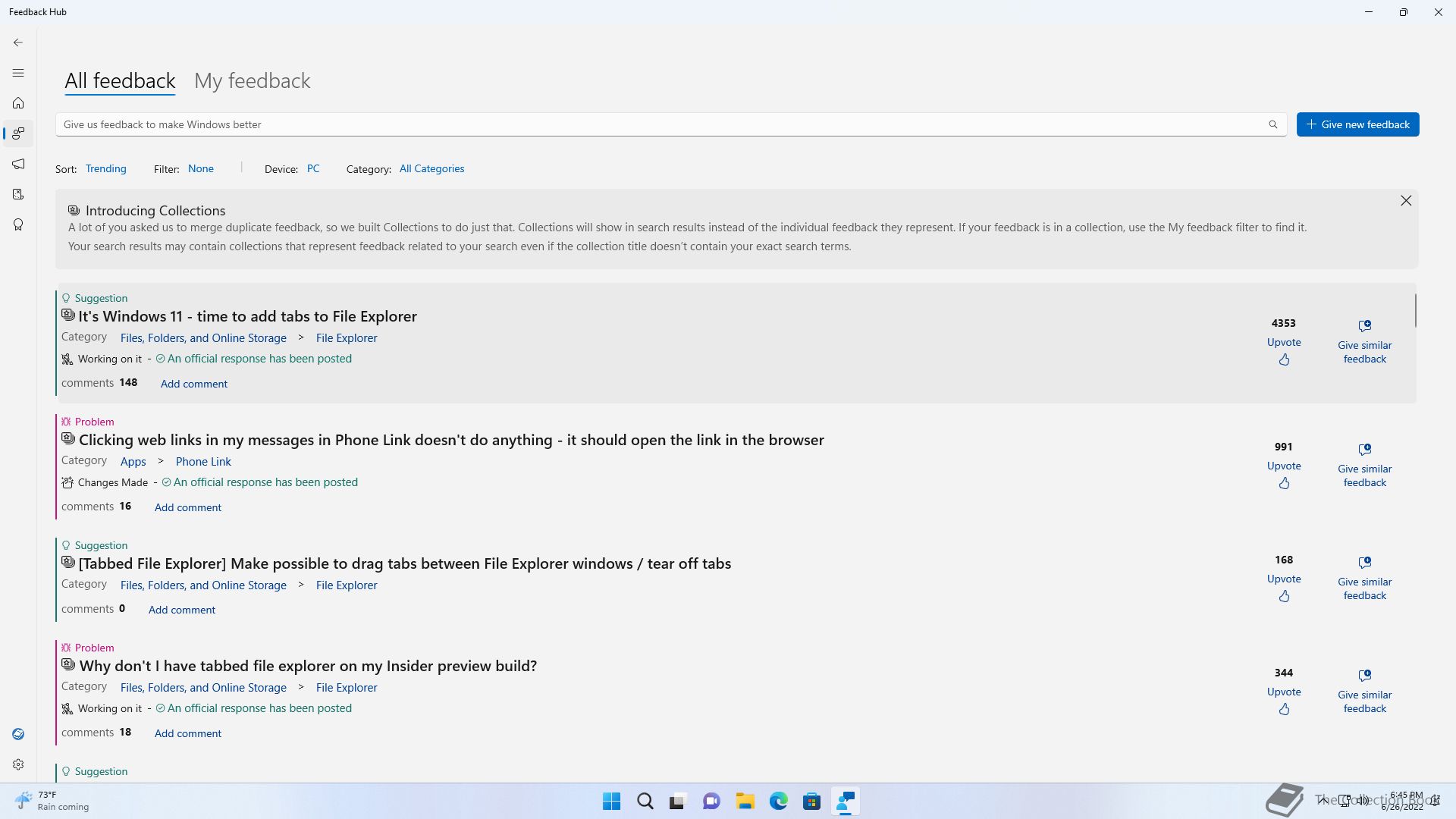Open "It's Windows 11 - time to add tabs" feedback
The image size is (1456, 819).
click(x=247, y=316)
